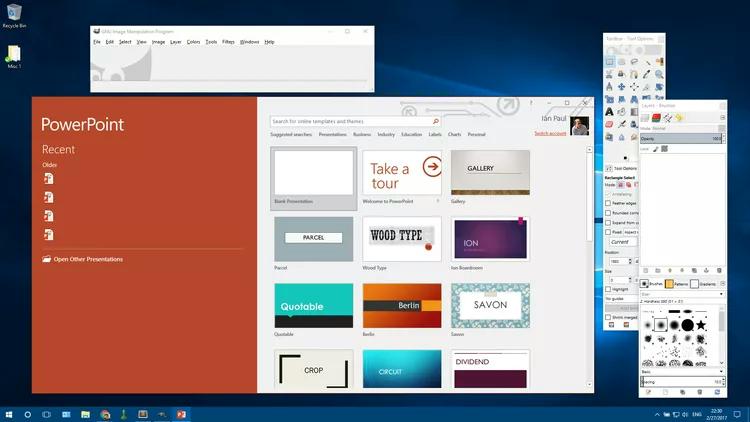Image resolution: width=750 pixels, height=422 pixels.
Task: Activate the Alignment tool in GIMP toolbox
Action: [634, 87]
